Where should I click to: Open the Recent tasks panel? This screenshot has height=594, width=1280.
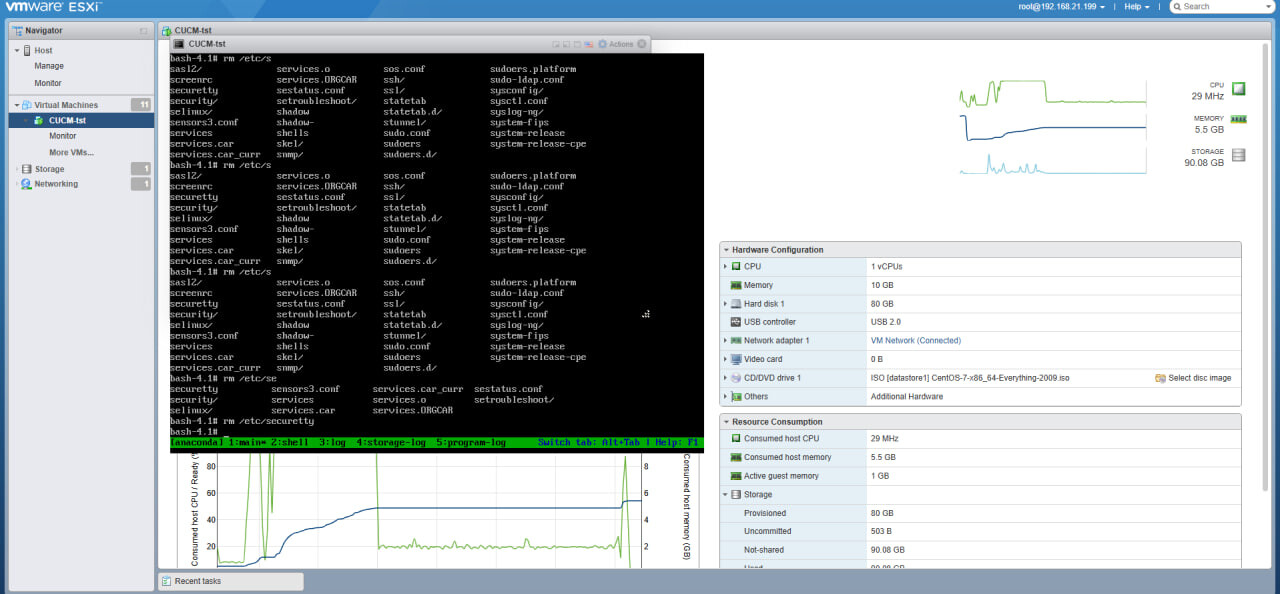(x=231, y=581)
